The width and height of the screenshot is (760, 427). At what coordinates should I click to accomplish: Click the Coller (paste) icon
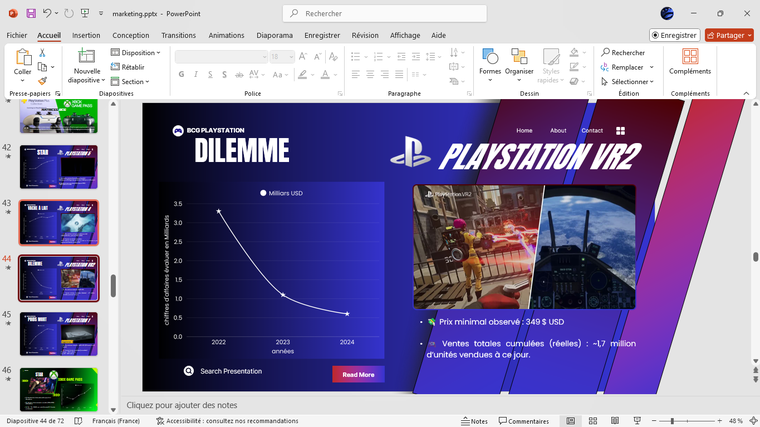coord(22,57)
